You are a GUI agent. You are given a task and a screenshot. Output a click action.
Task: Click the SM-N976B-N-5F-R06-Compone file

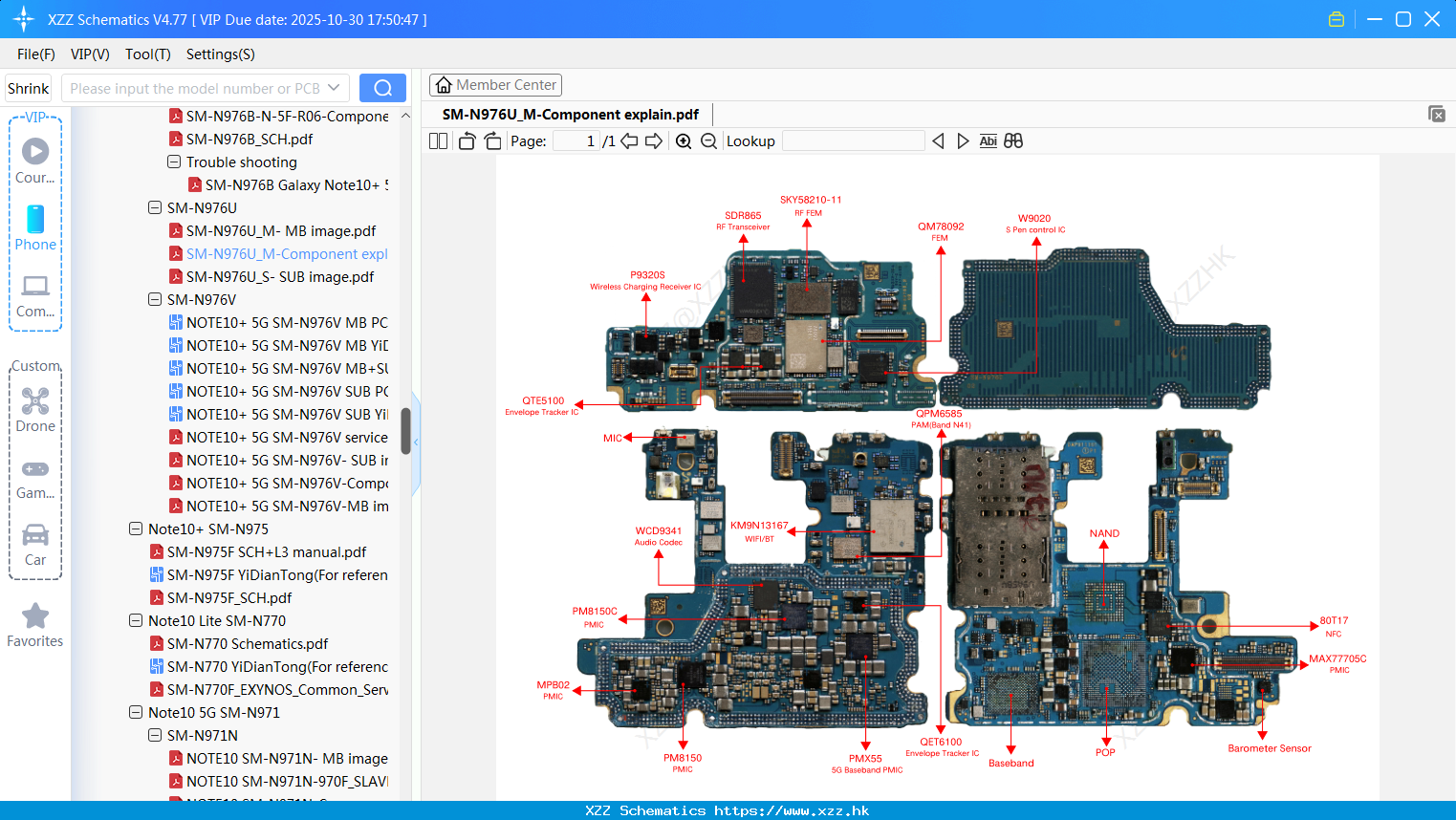(287, 117)
